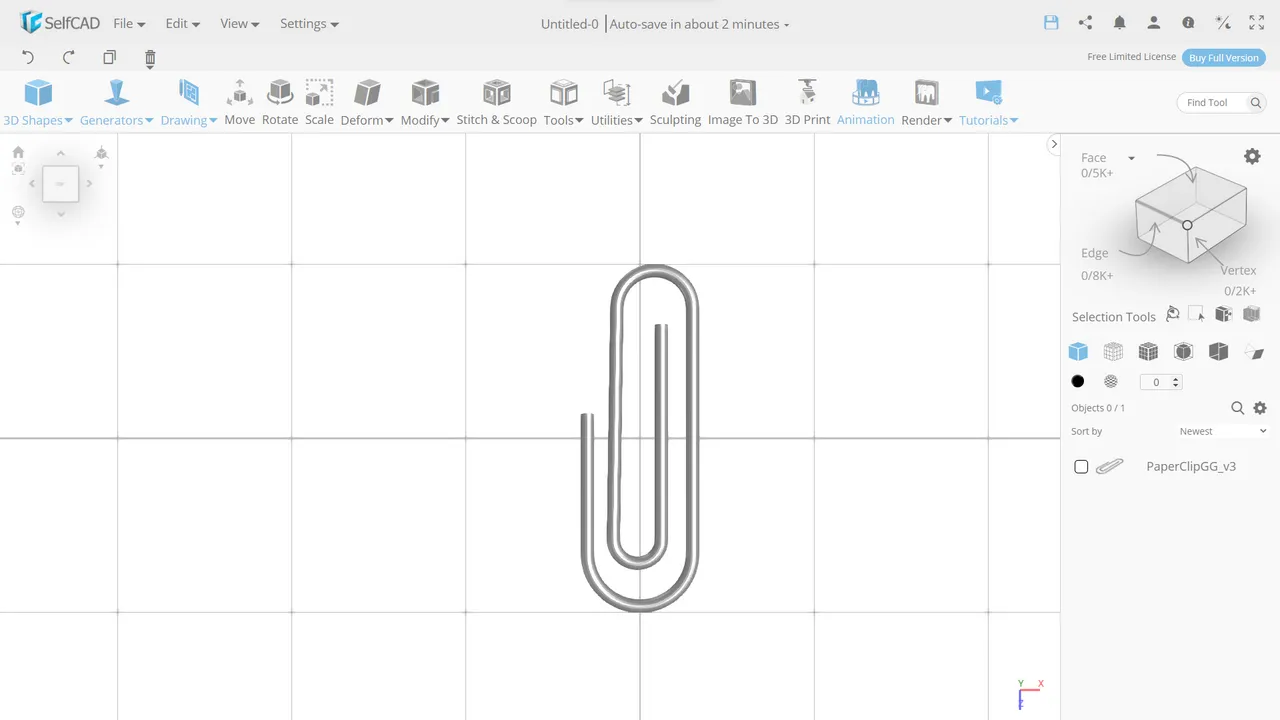Delete with the trash can icon

[150, 58]
